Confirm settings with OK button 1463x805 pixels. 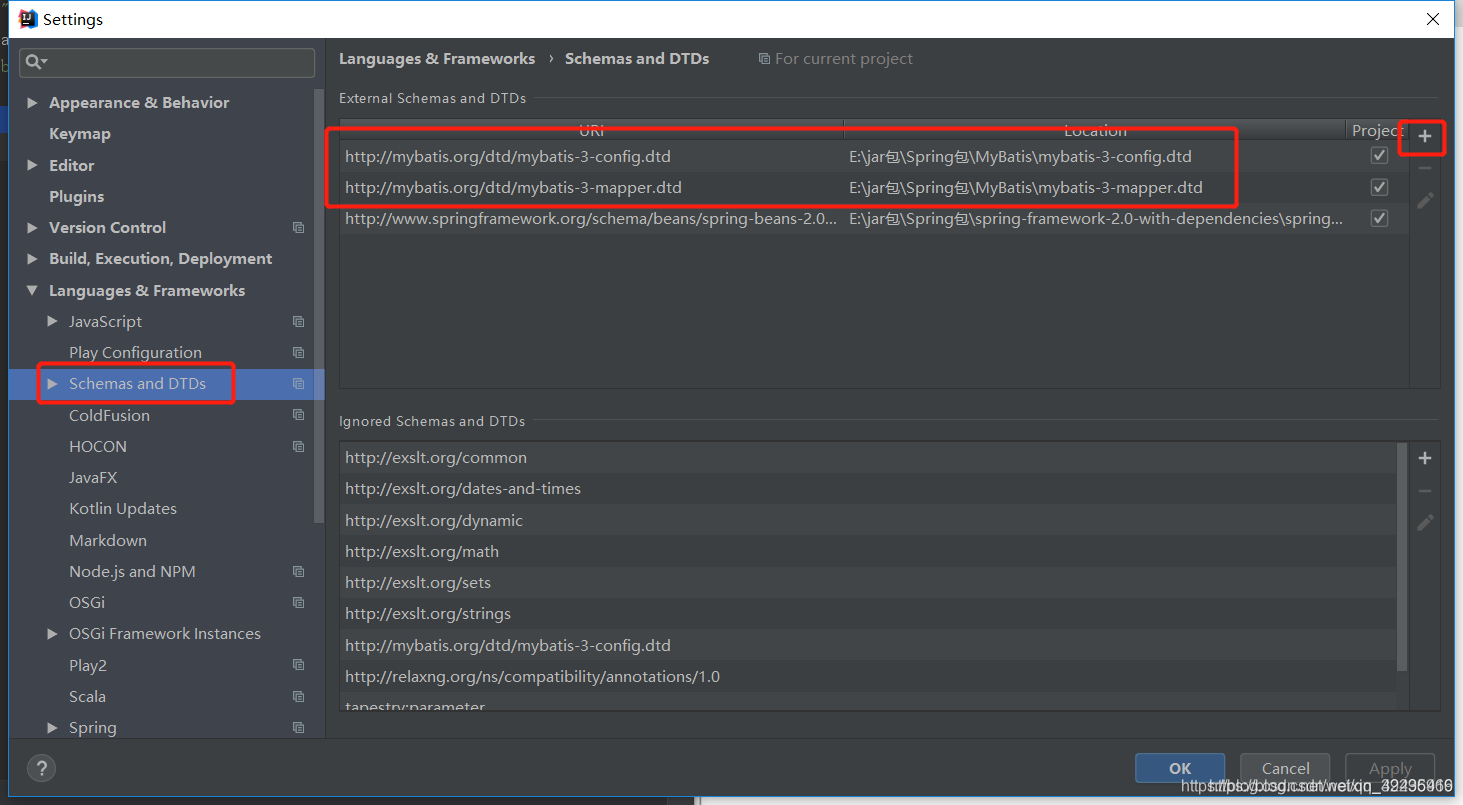1180,768
